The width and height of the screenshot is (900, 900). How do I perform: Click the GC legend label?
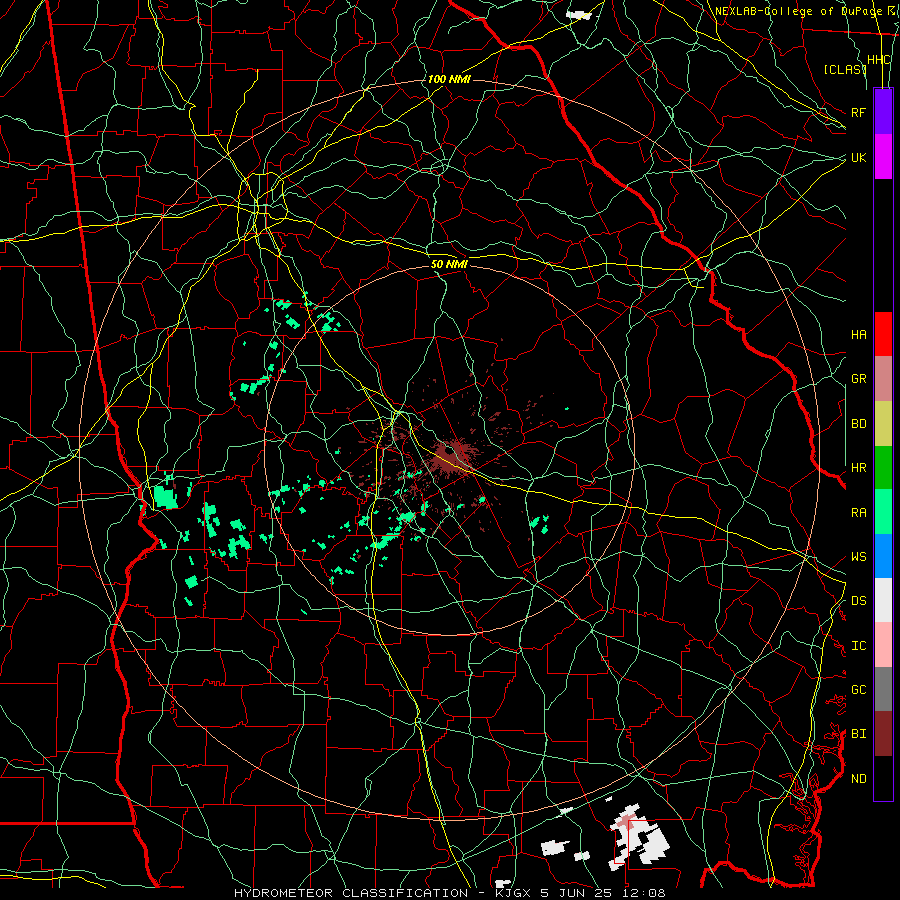[858, 690]
